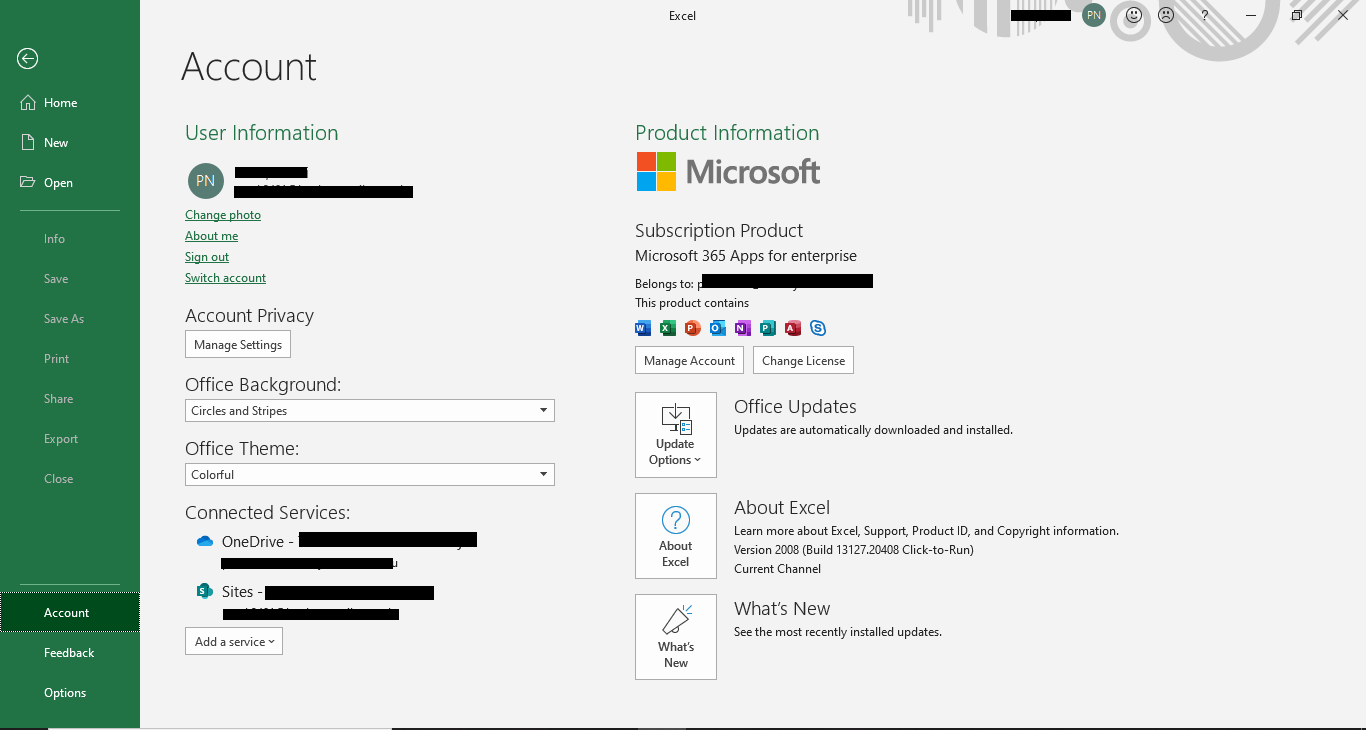This screenshot has width=1366, height=730.
Task: Click the About Excel button
Action: 676,536
